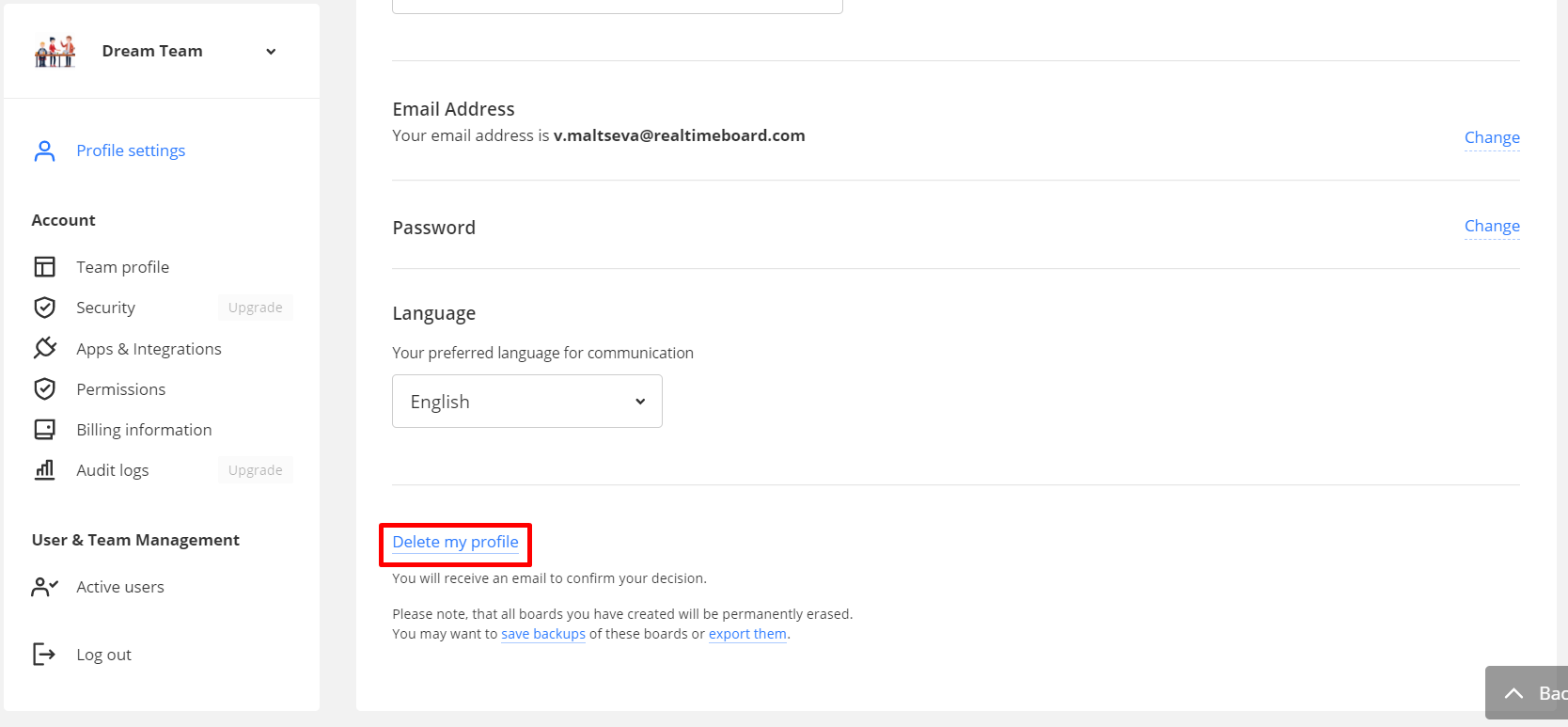Change the password

coord(1491,226)
